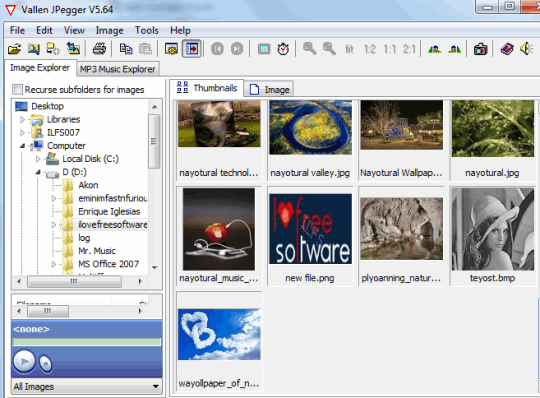
Task: Open the Edit menu
Action: [44, 30]
